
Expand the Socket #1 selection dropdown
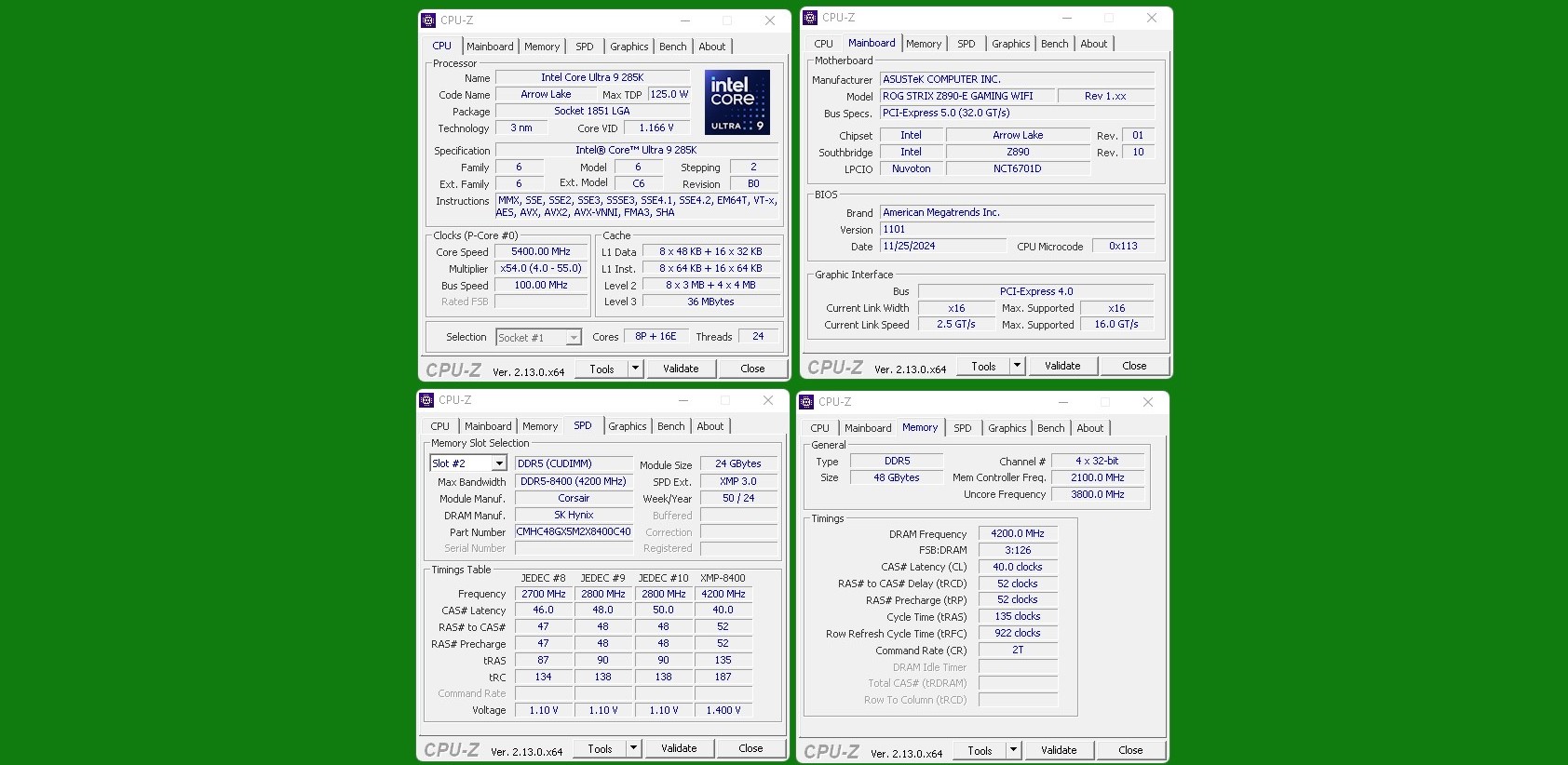(574, 338)
